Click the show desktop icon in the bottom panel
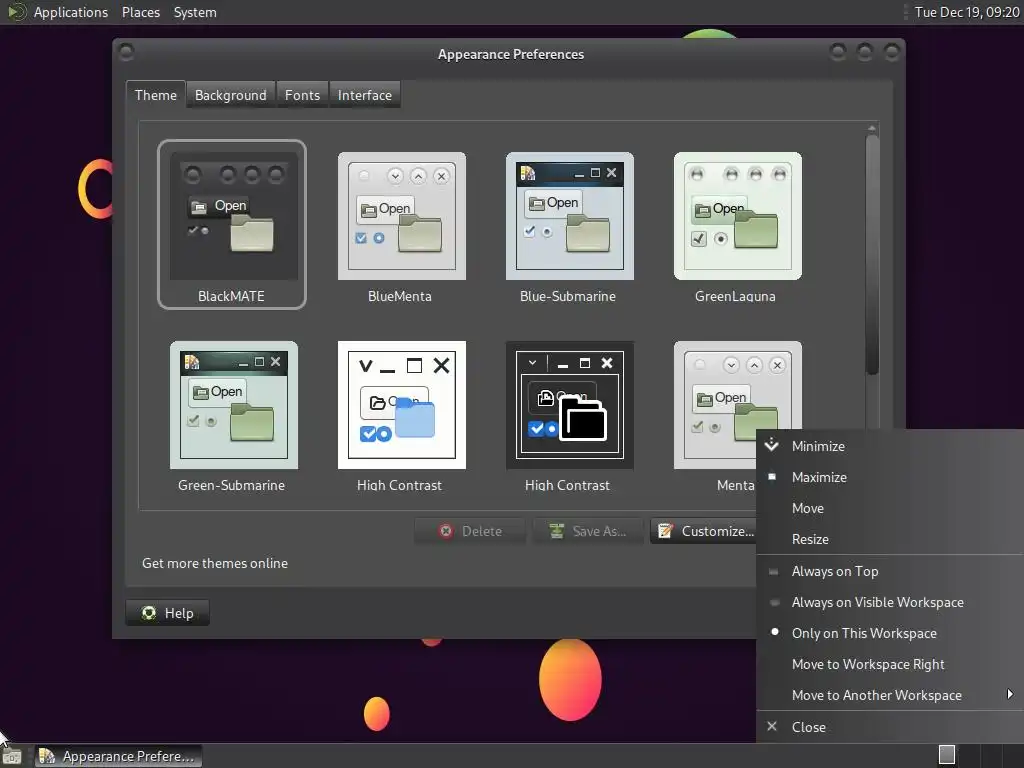 pos(12,756)
